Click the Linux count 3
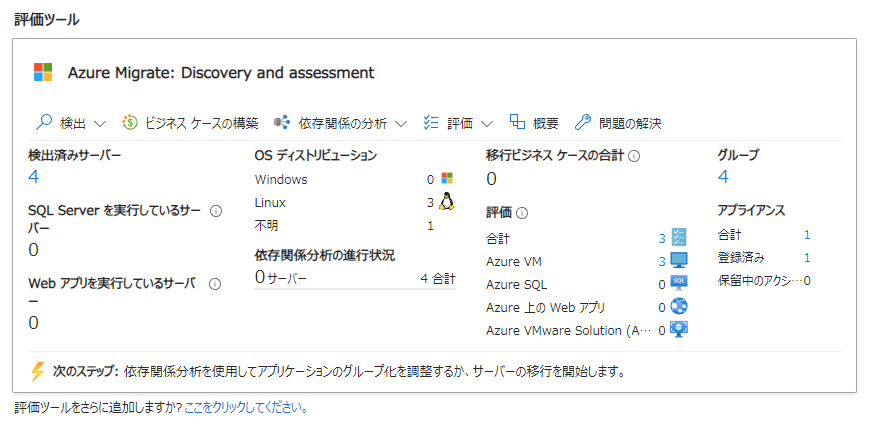Screen dimensions: 882x431 pos(430,203)
